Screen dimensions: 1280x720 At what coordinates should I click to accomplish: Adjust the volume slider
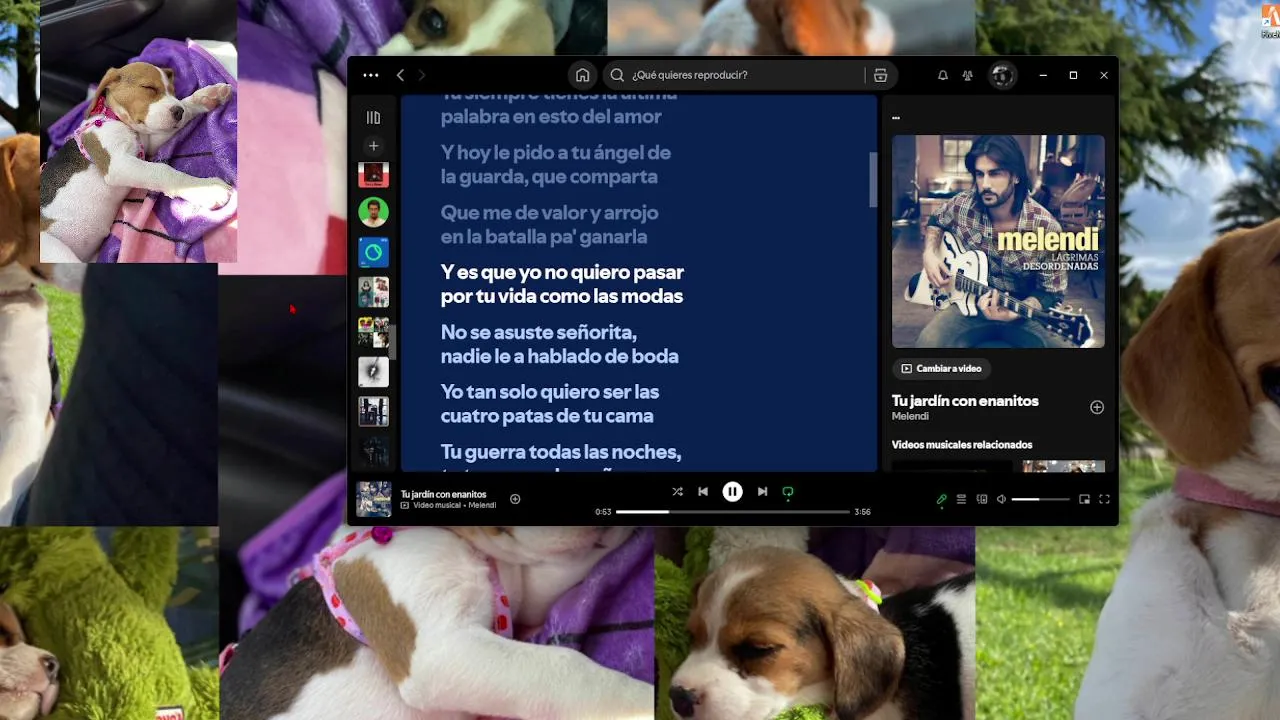point(1039,499)
